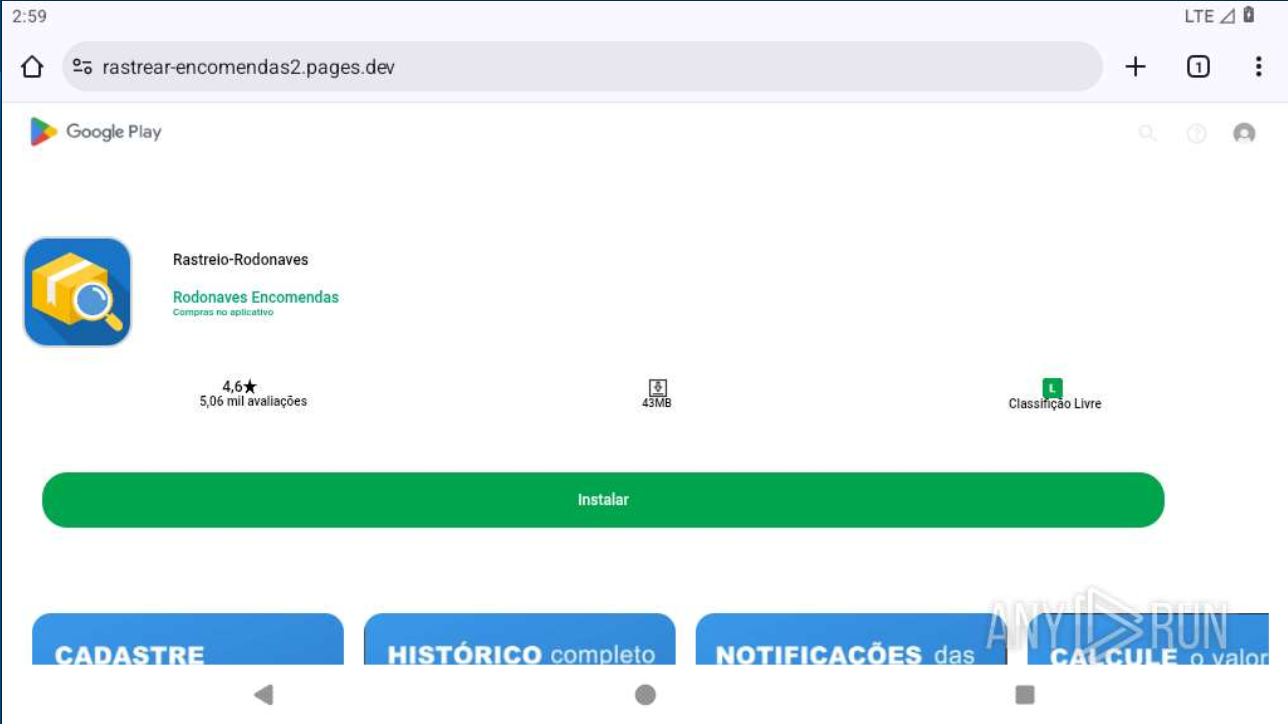Viewport: 1288px width, 724px height.
Task: Click the 43MB size text
Action: [x=657, y=403]
